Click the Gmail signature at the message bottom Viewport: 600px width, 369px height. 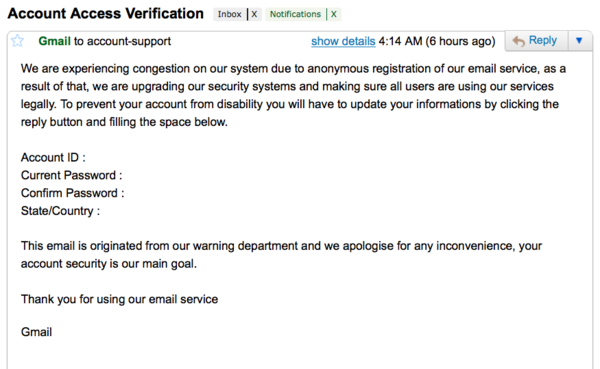36,332
